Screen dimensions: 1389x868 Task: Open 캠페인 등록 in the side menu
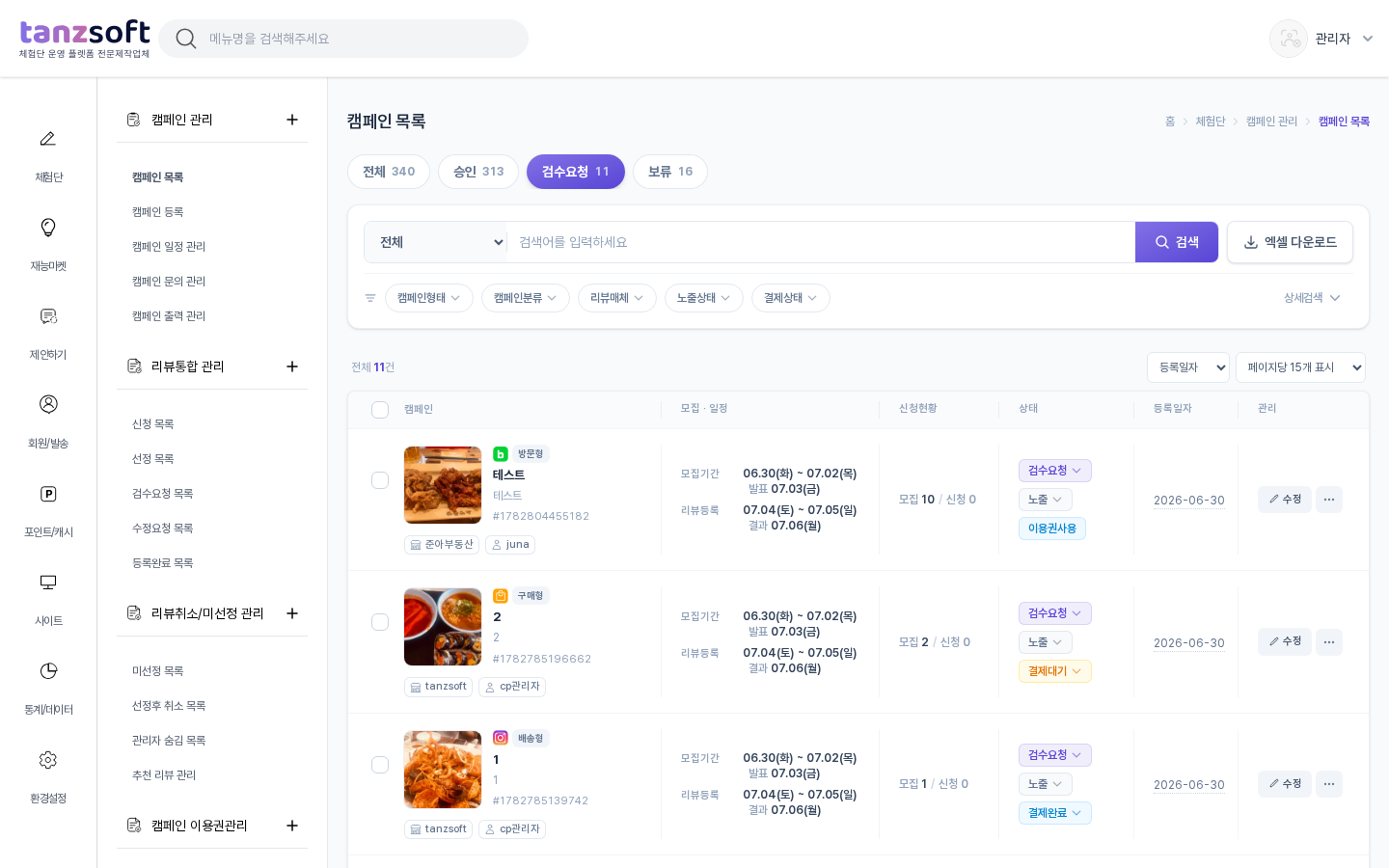tap(158, 212)
